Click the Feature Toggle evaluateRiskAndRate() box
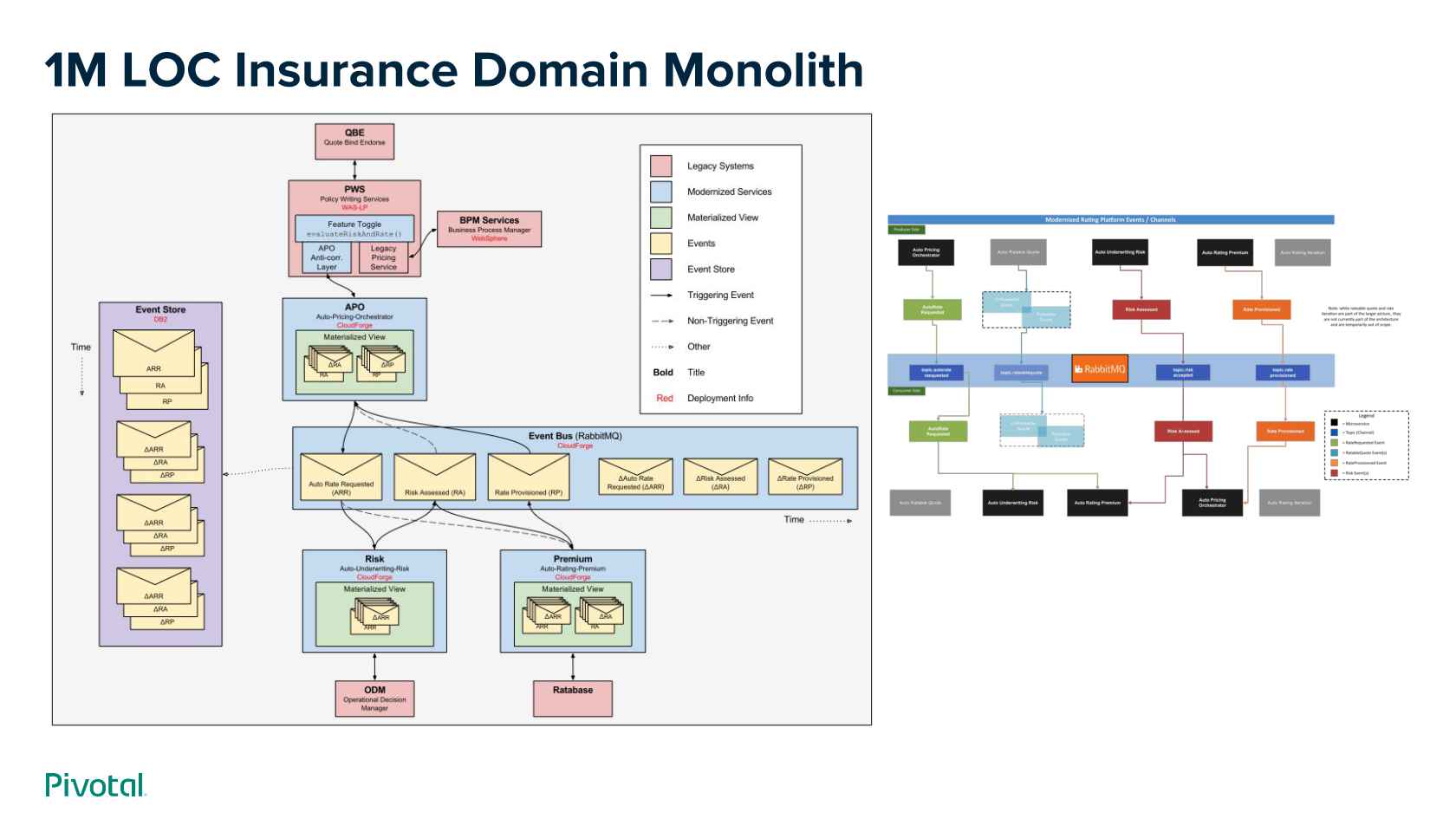Screen dimensions: 1456x819 (355, 228)
